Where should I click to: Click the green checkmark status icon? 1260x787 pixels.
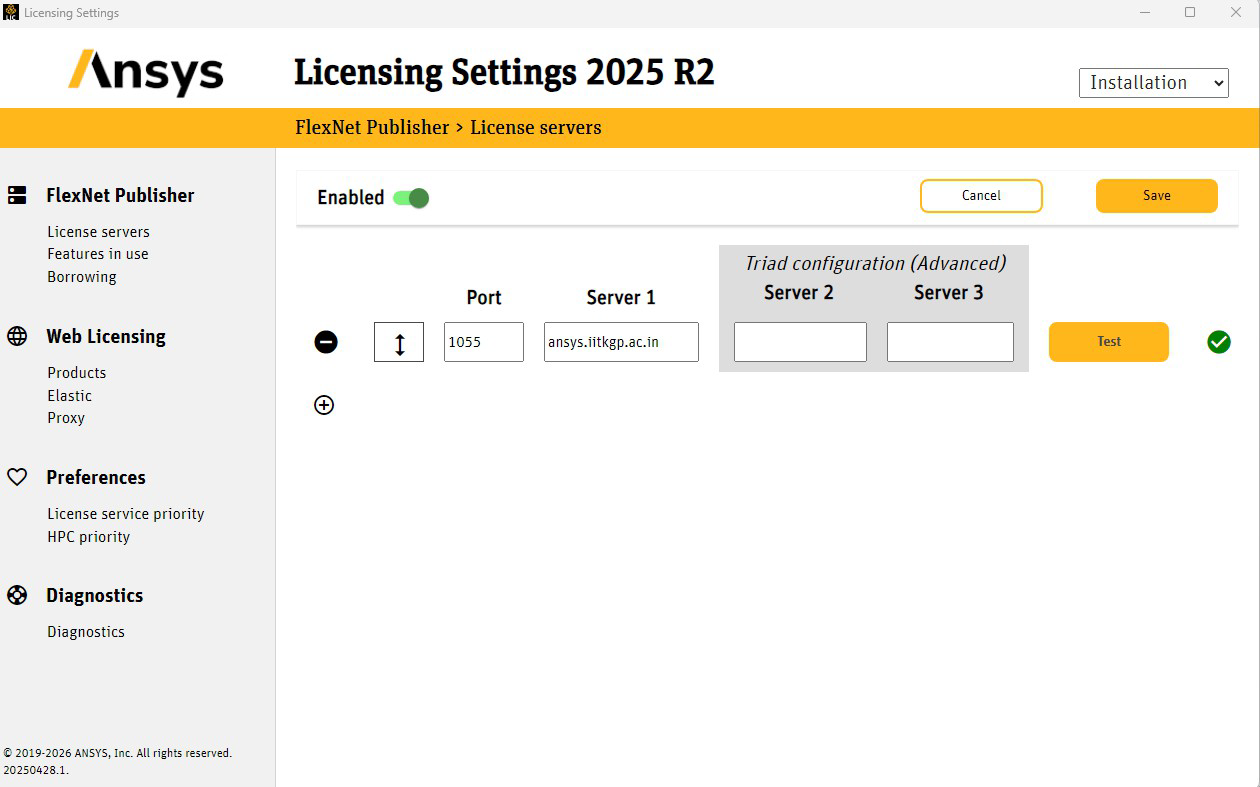(x=1218, y=342)
